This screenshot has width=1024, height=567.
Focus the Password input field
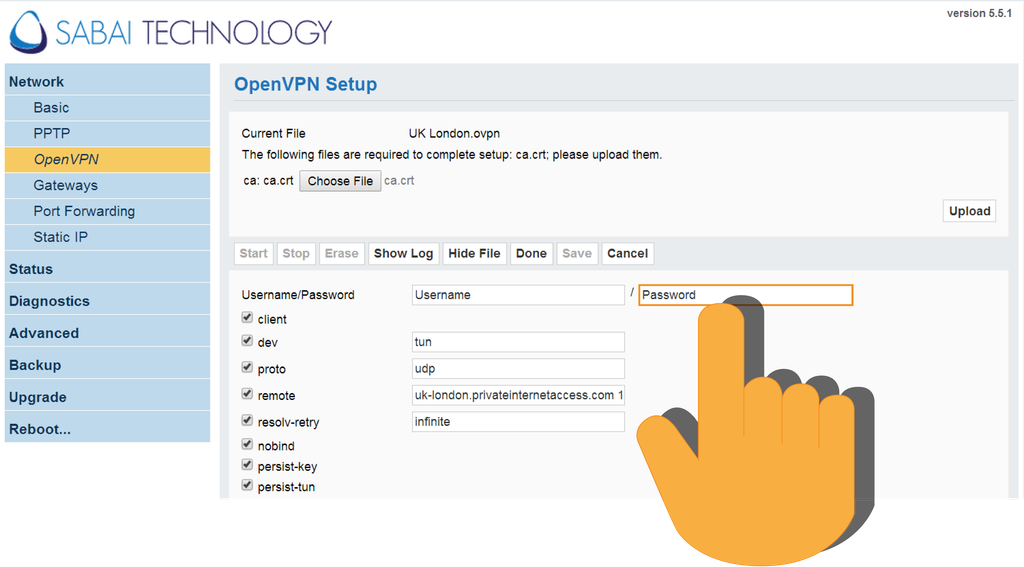point(745,295)
